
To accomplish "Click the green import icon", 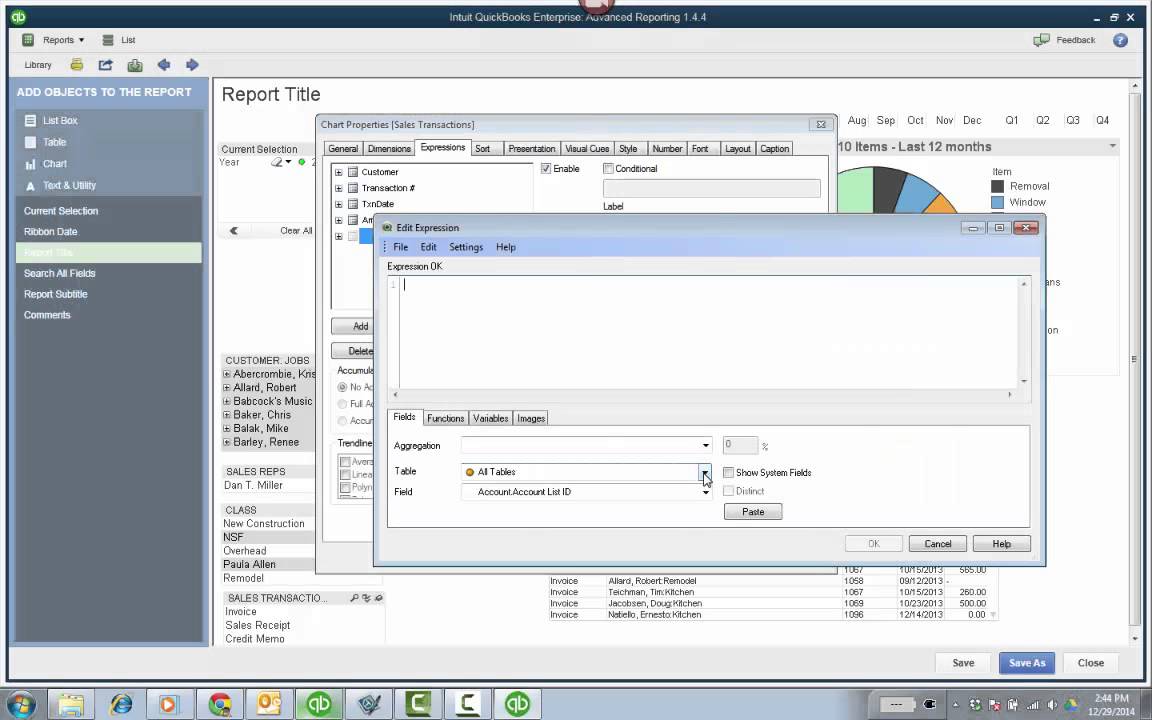I will [134, 65].
